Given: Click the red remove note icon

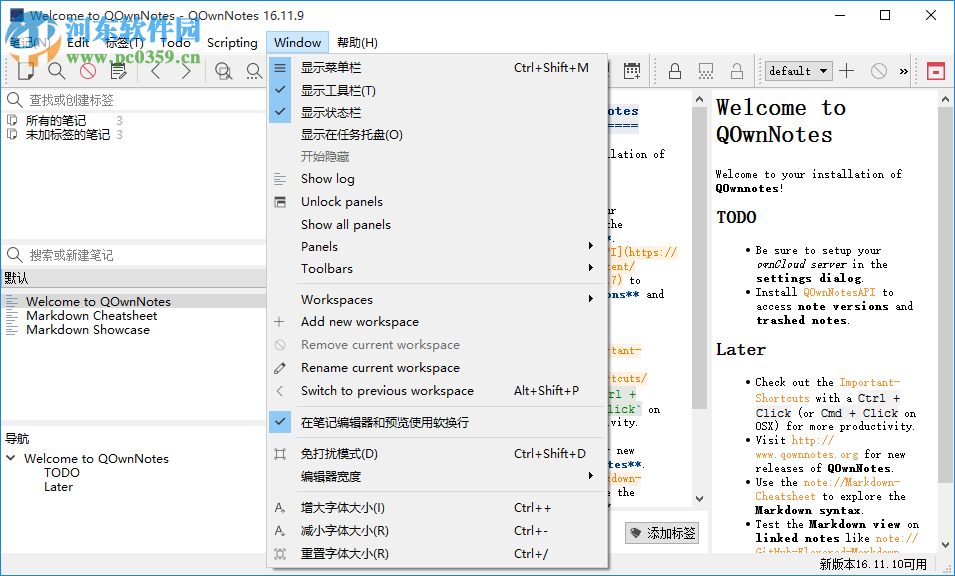Looking at the screenshot, I should pos(88,71).
